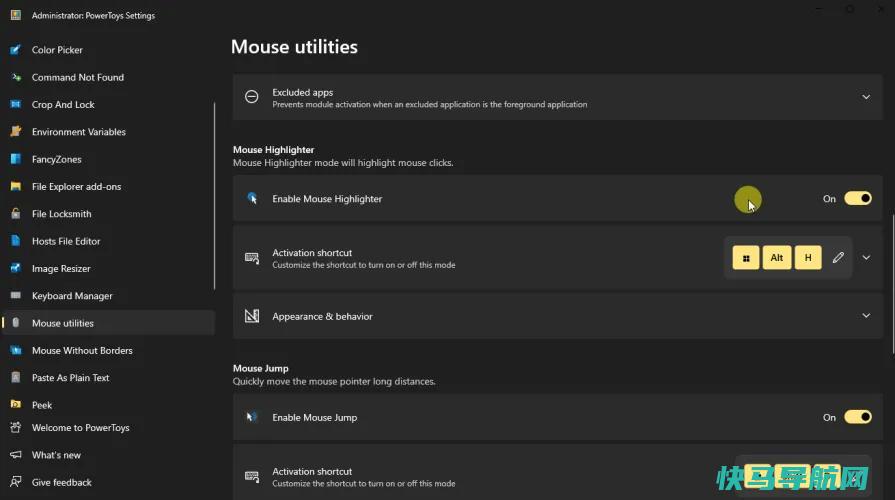Click Mouse Jump Activation shortcut keyboard icon

[252, 476]
